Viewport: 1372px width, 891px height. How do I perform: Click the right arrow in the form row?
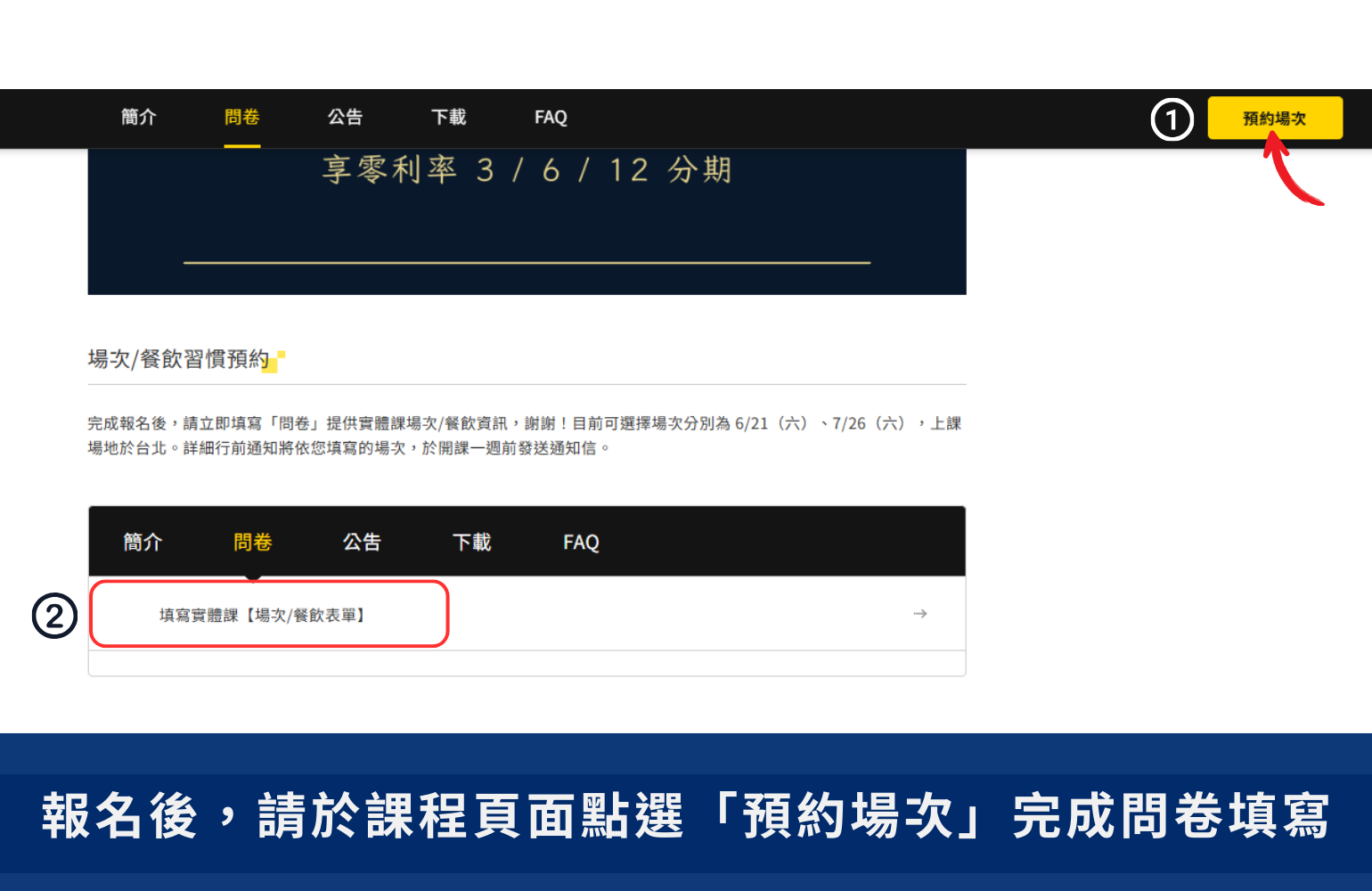920,614
